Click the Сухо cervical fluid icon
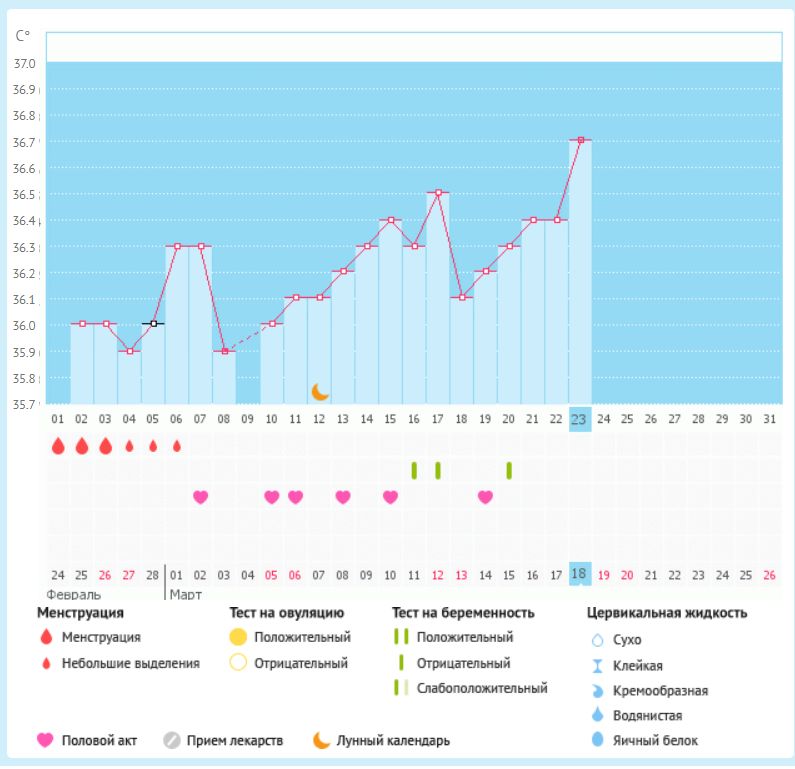The height and width of the screenshot is (769, 795). 598,640
